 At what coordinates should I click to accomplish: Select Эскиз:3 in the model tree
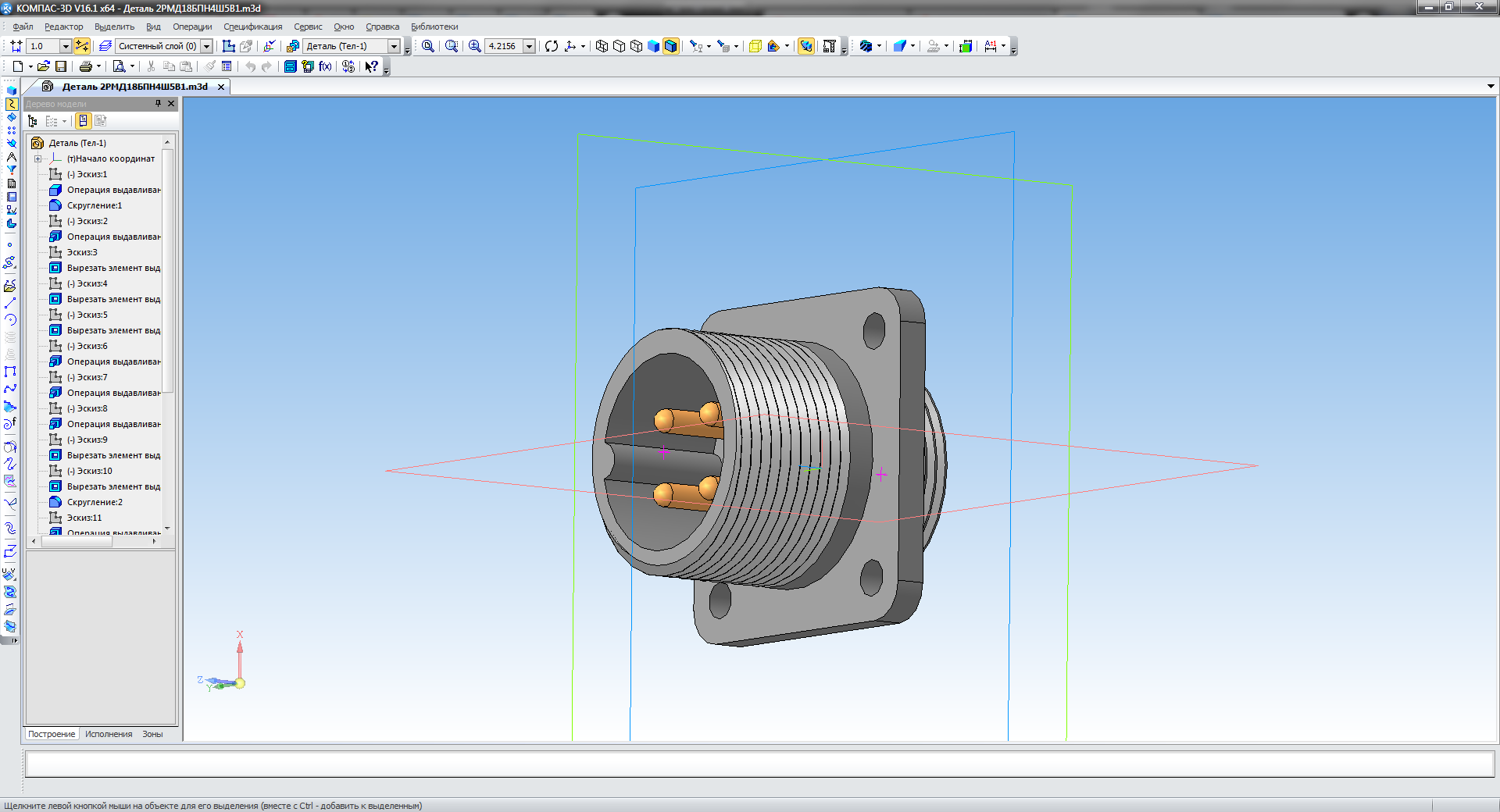tap(82, 252)
